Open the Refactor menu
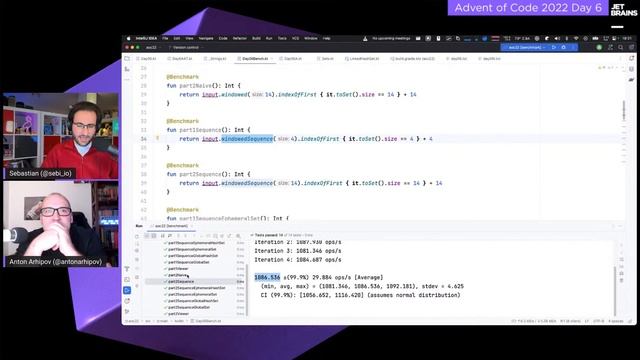 click(x=240, y=38)
